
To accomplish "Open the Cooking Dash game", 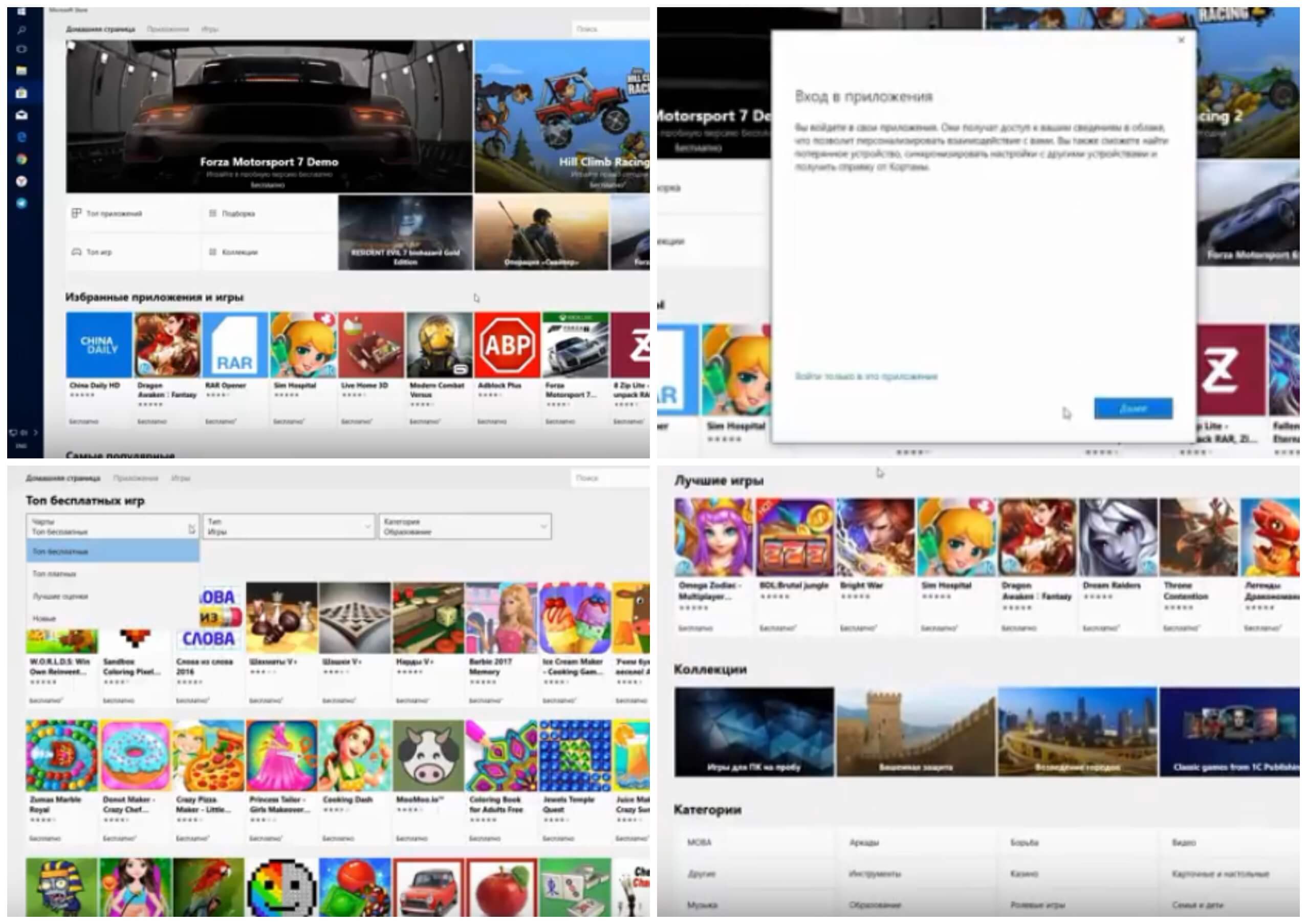I will [355, 782].
